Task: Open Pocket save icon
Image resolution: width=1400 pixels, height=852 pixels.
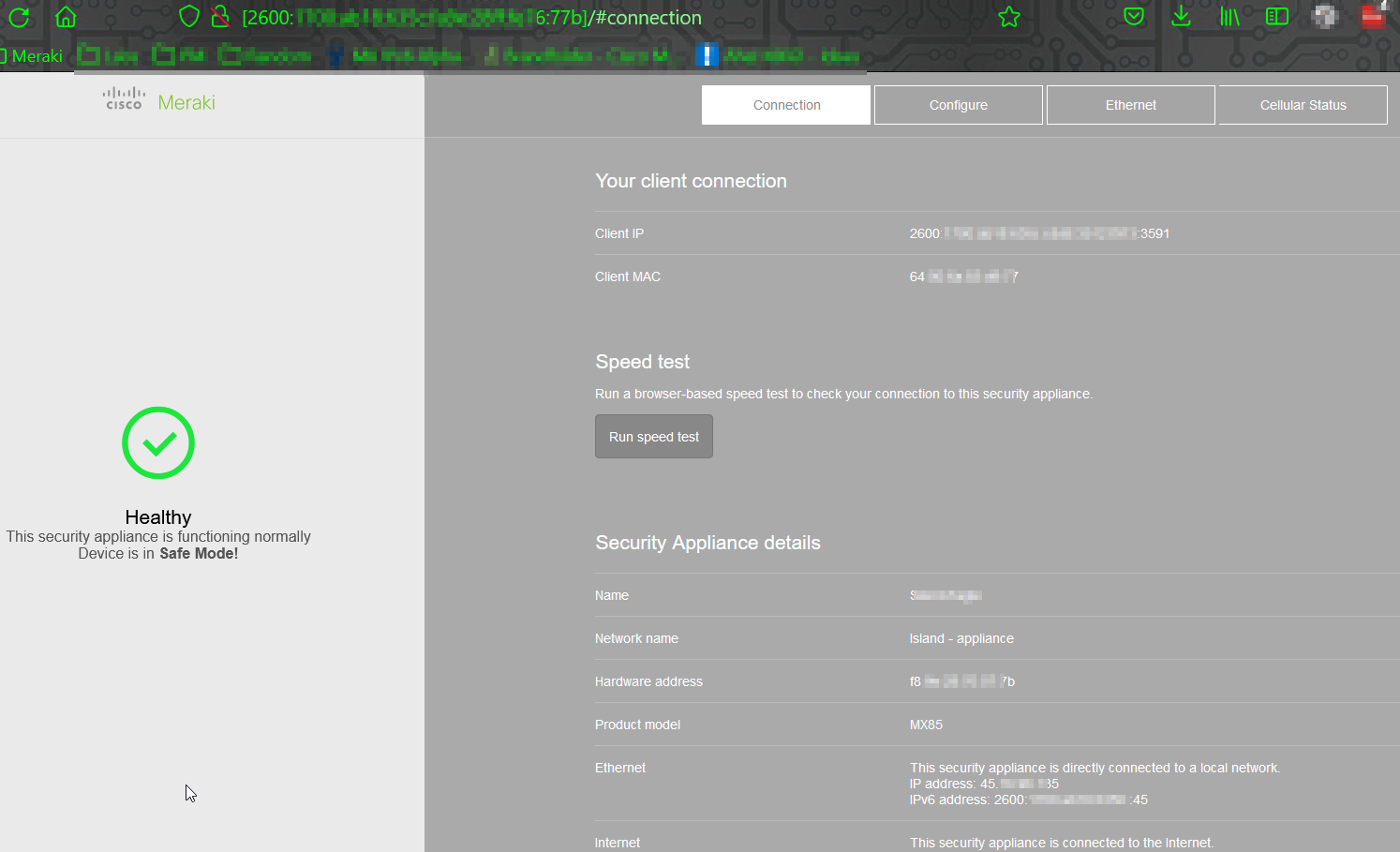Action: coord(1134,16)
